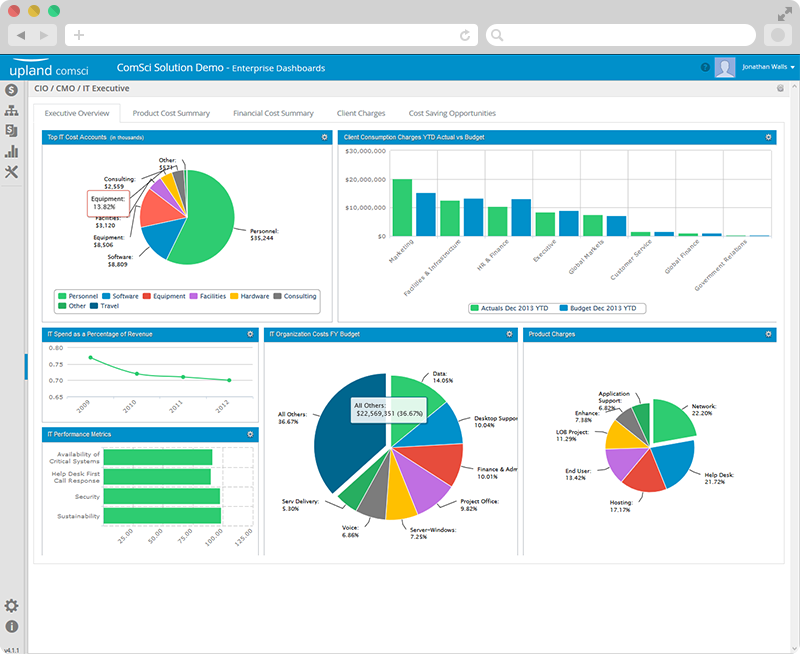
Task: Select the dollar sign icon in sidebar
Action: click(13, 89)
